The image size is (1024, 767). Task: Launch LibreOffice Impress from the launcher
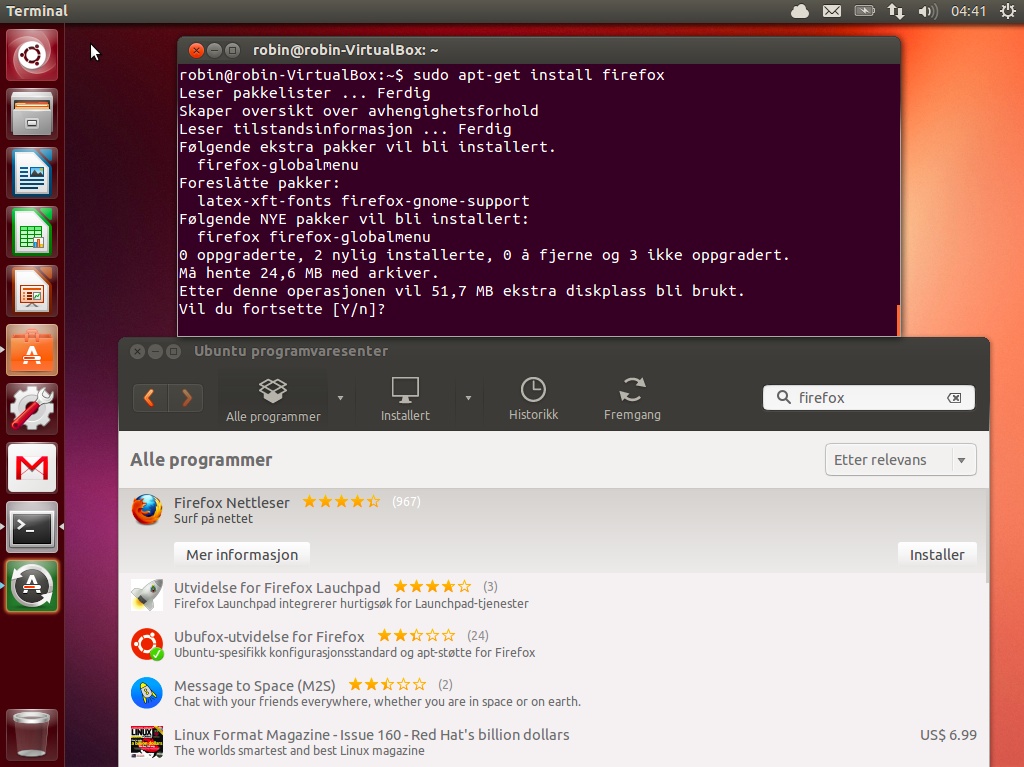pyautogui.click(x=32, y=291)
